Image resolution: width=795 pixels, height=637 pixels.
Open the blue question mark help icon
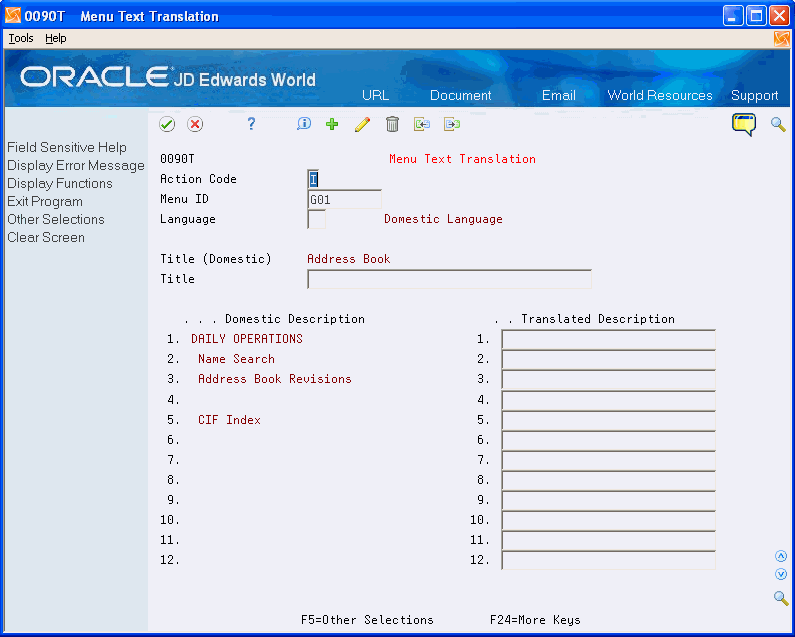[251, 124]
